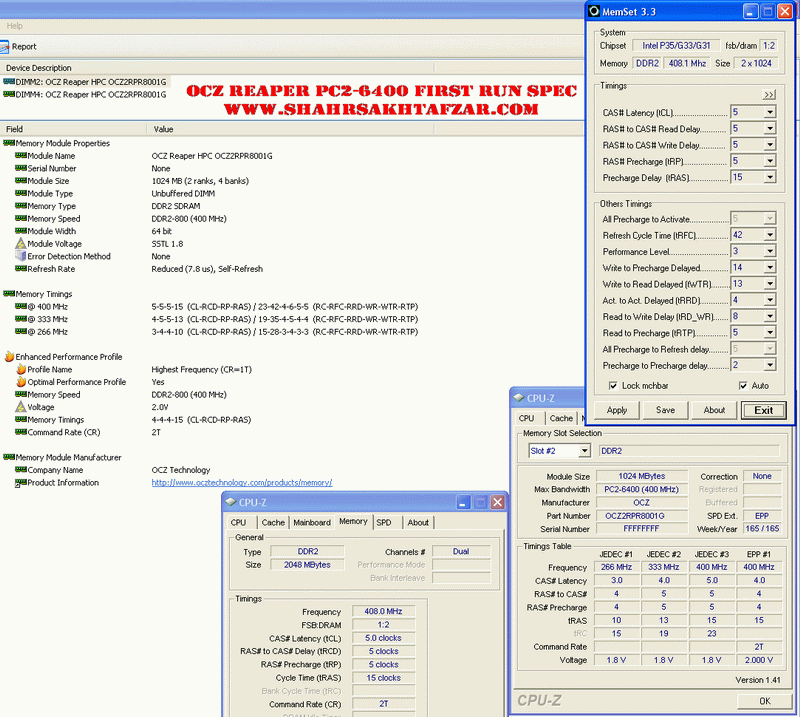This screenshot has height=717, width=800.
Task: Switch to About tab in CPU-Z
Action: tap(418, 523)
